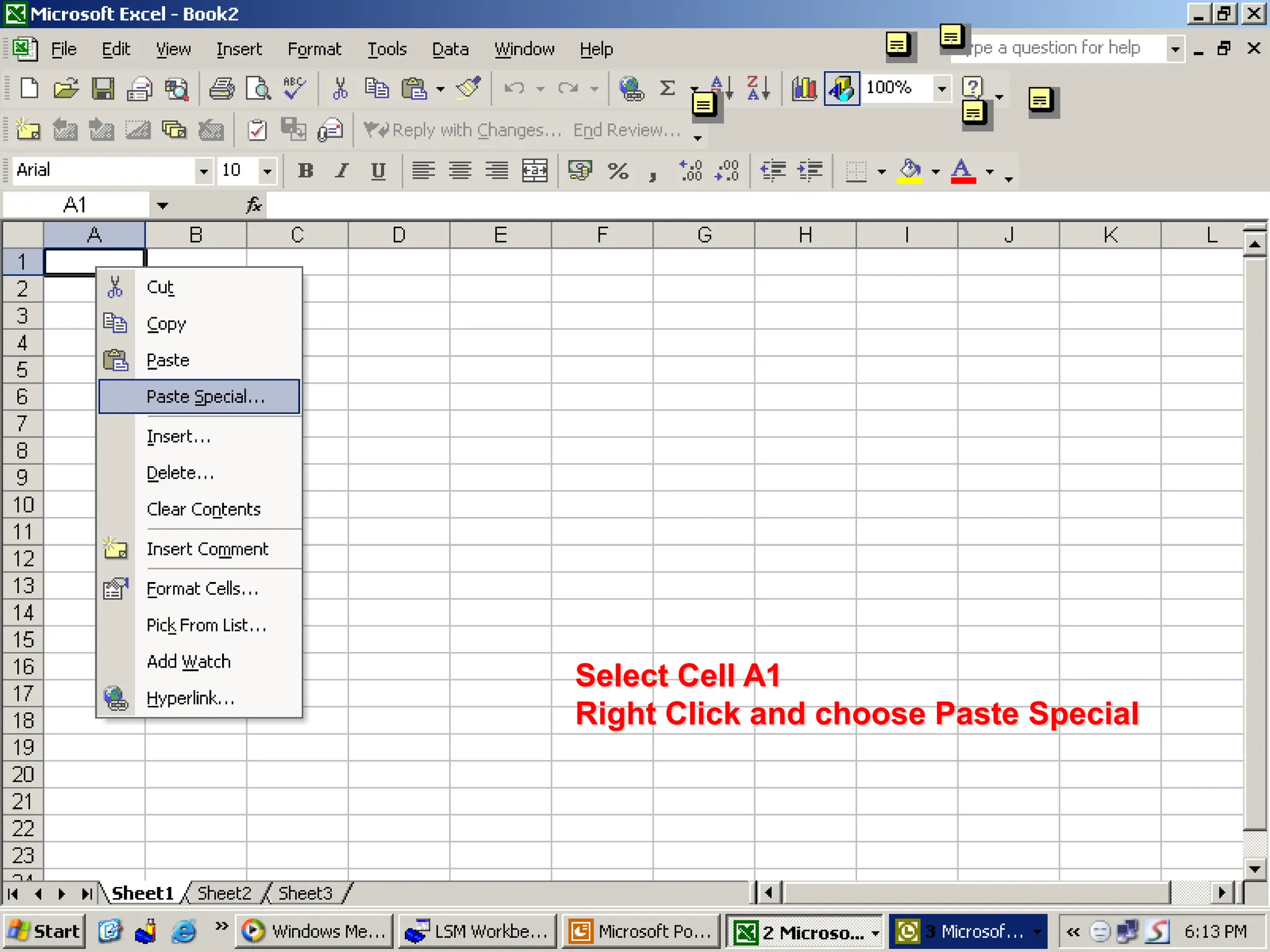Click the fx Insert Function button
This screenshot has height=952, width=1270.
pos(254,205)
